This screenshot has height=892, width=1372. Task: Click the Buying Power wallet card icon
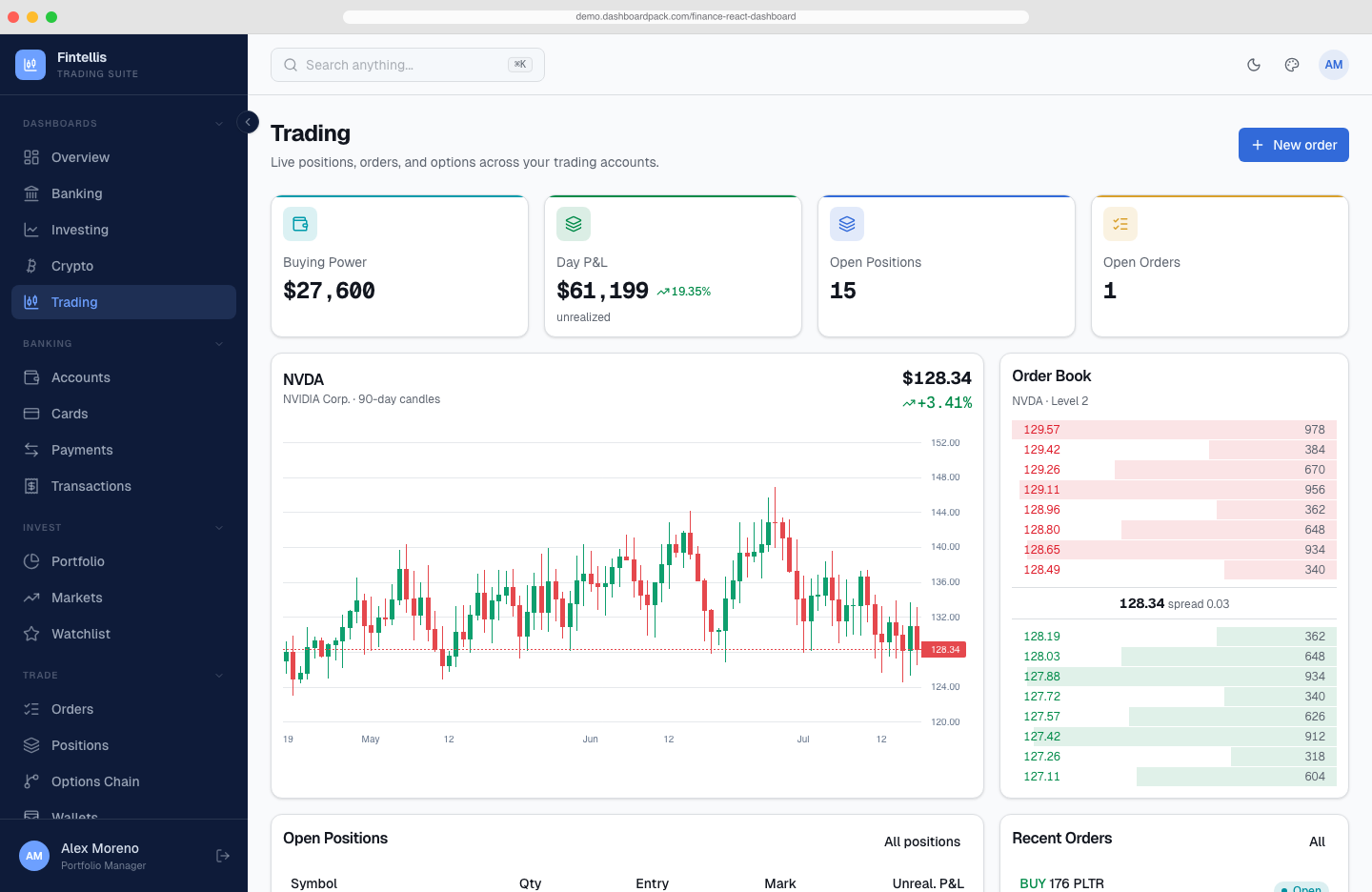(300, 224)
